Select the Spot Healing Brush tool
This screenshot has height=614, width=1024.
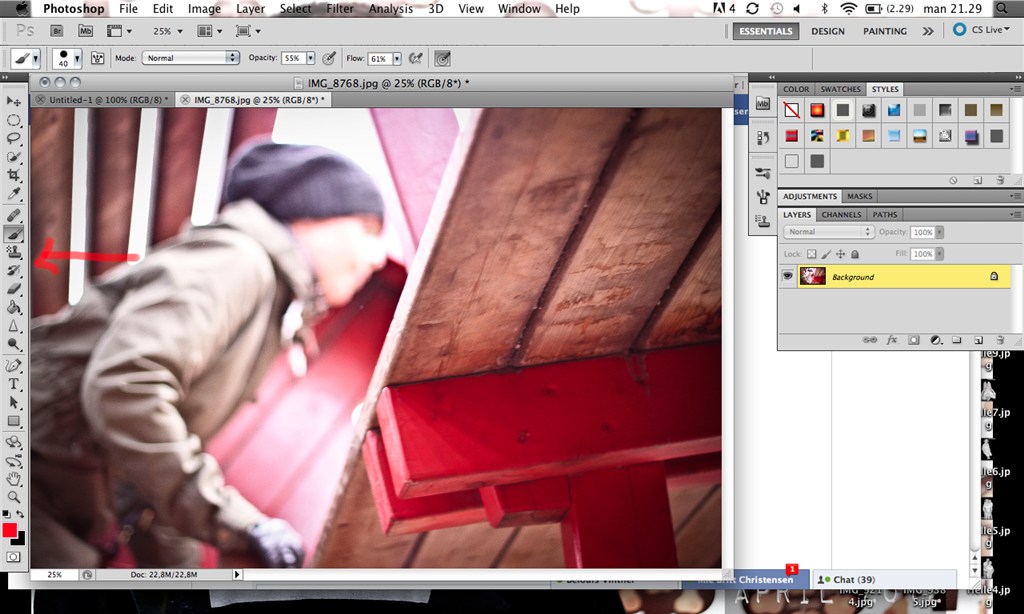(14, 215)
